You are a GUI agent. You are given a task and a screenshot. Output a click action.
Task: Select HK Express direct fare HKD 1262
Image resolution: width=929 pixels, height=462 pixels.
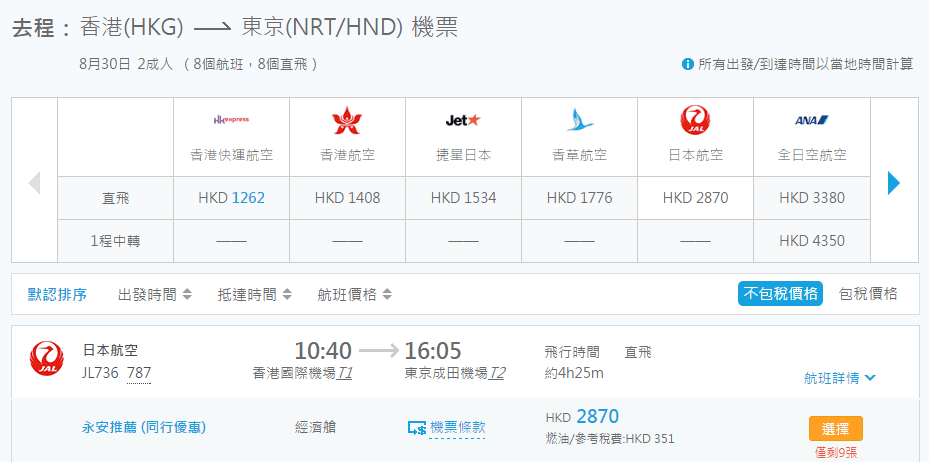point(231,198)
